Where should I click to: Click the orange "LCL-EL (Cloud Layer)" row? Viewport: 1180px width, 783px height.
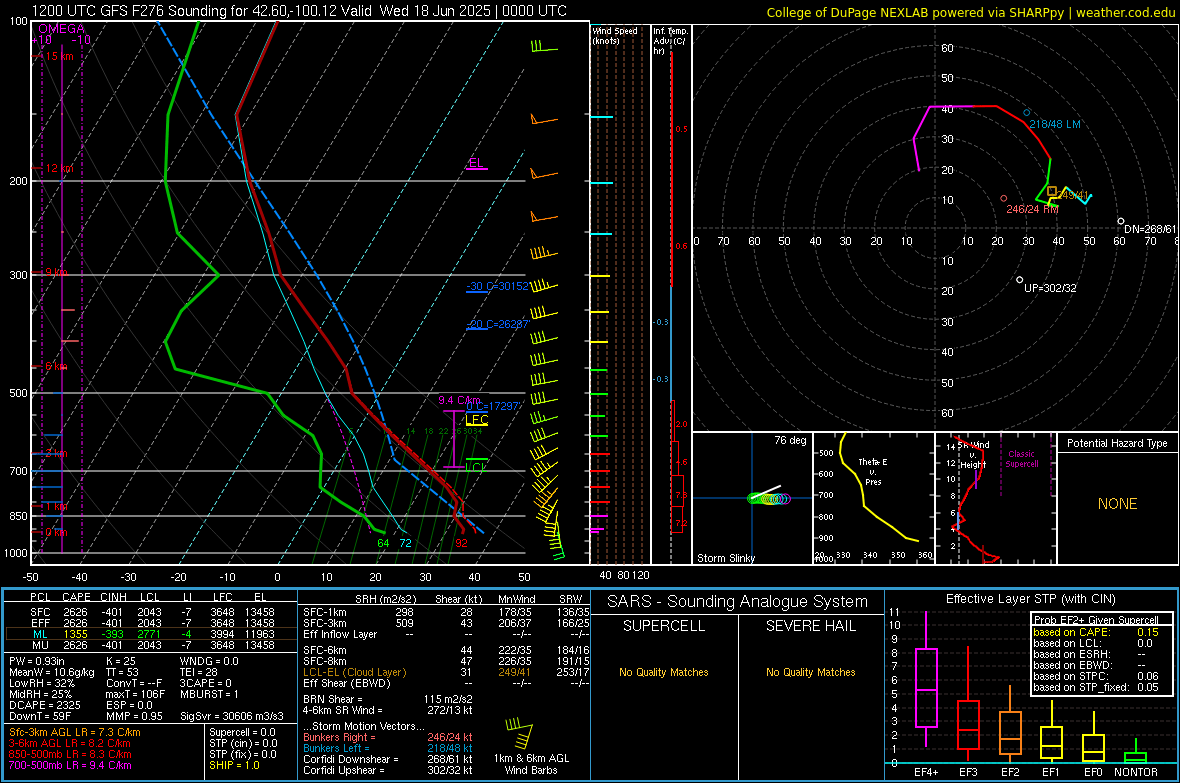pos(447,672)
